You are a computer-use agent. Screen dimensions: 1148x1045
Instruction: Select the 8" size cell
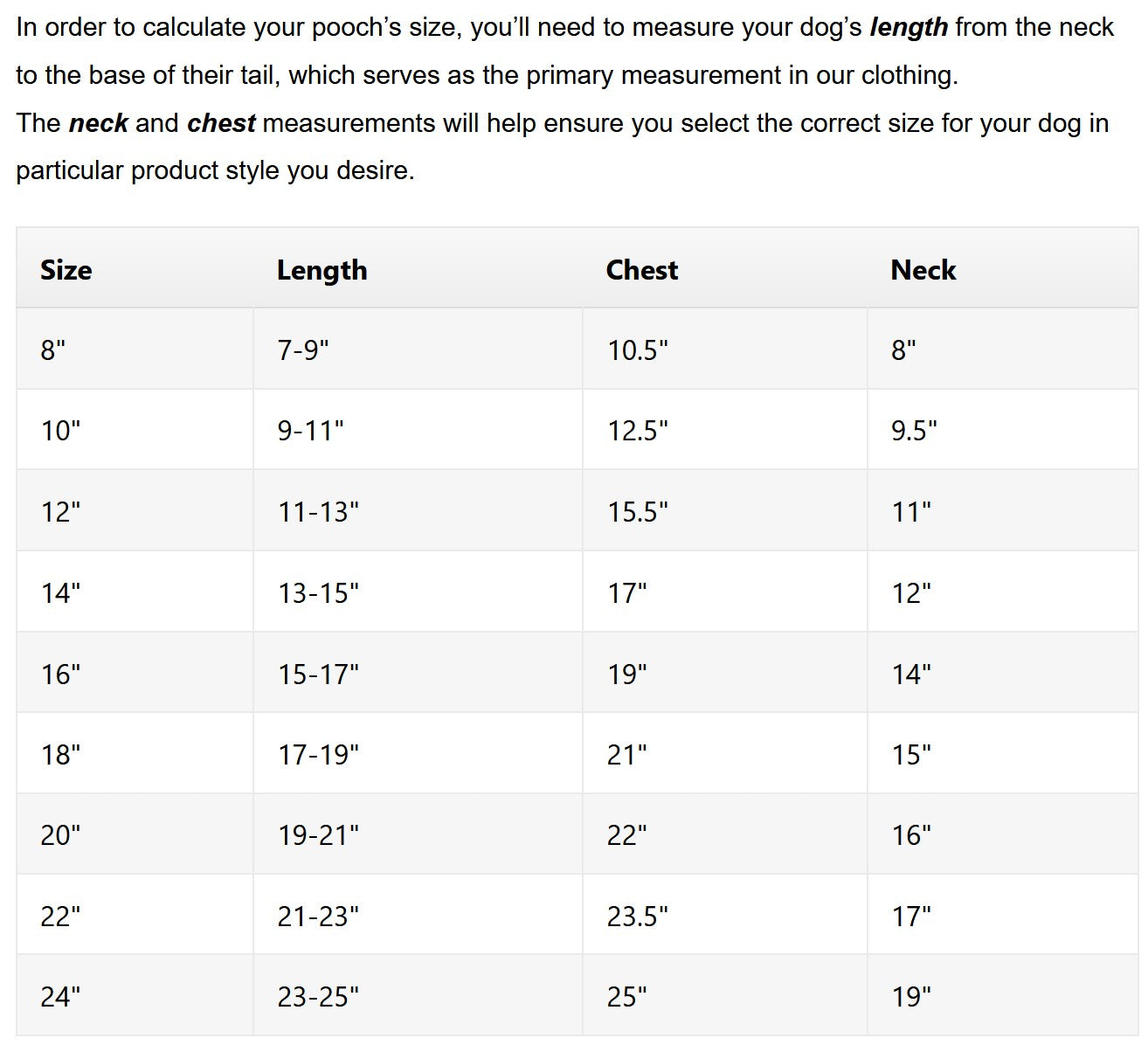point(53,350)
